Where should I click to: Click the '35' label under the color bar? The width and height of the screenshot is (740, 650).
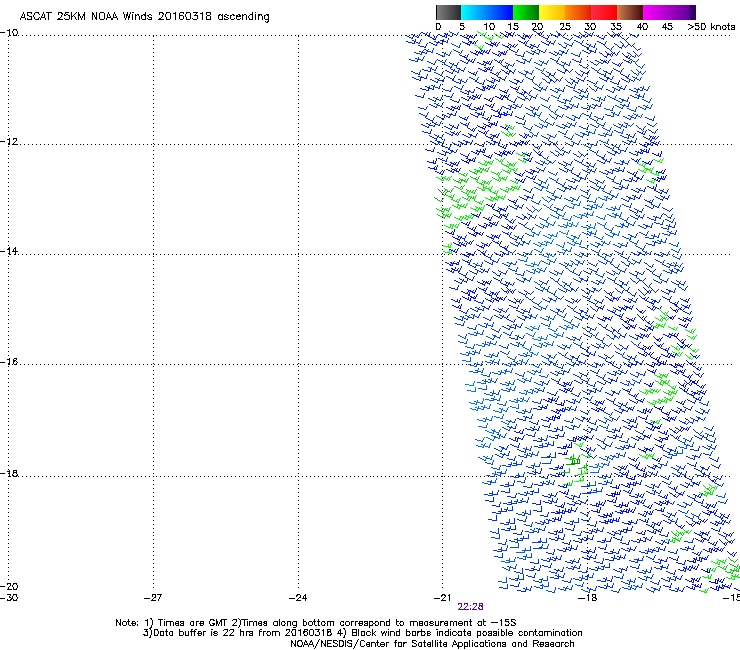point(616,27)
